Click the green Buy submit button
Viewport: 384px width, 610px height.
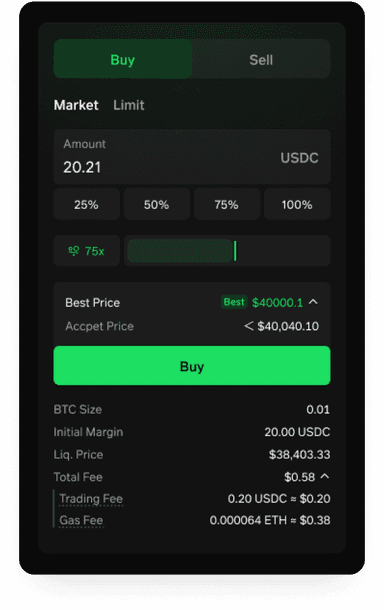click(192, 366)
